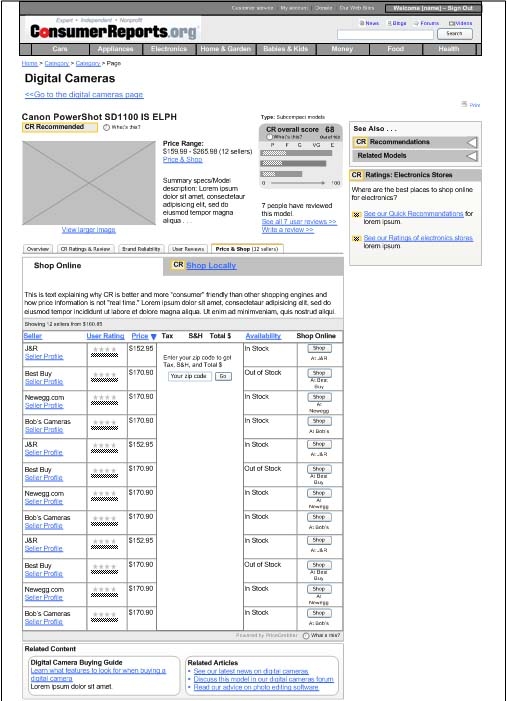The height and width of the screenshot is (701, 507).
Task: Open the Forums icon link in header
Action: click(x=426, y=23)
